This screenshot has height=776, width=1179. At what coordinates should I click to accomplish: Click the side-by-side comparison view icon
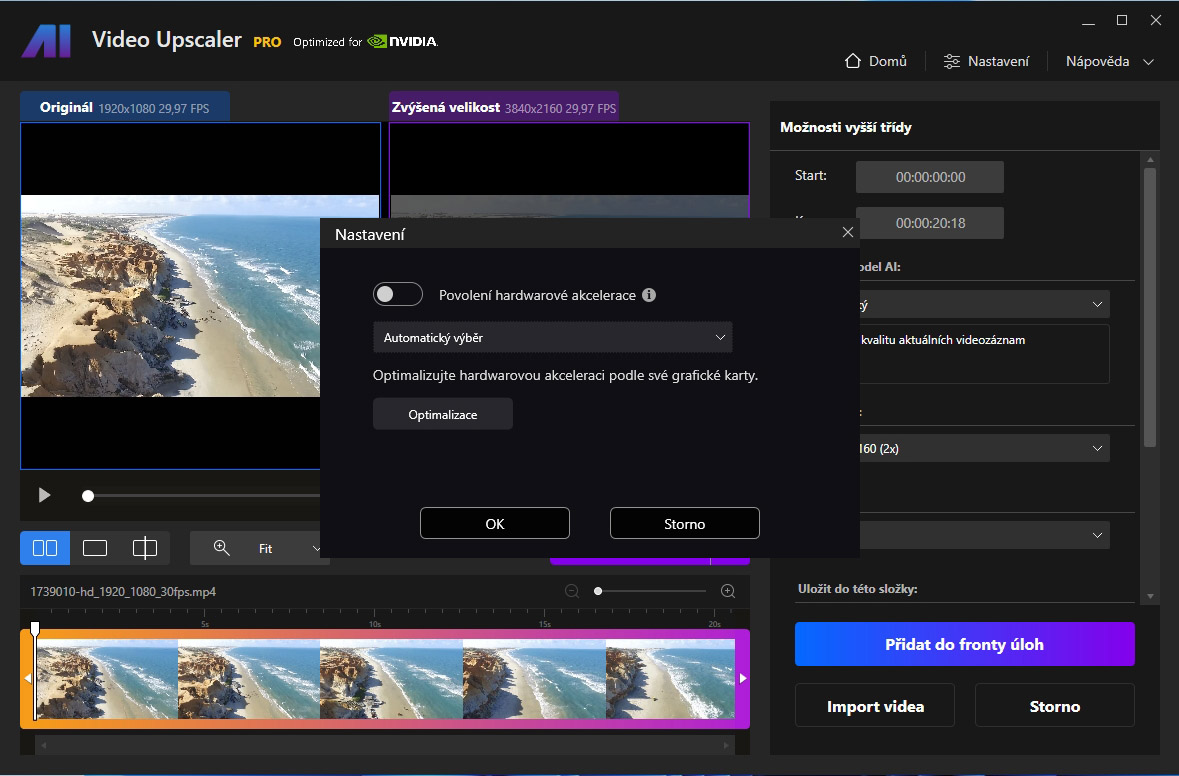(x=45, y=548)
